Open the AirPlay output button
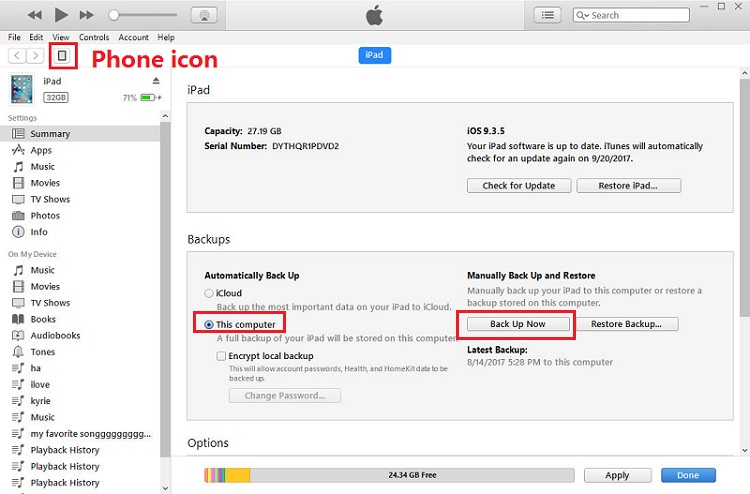750x494 pixels. (x=204, y=15)
